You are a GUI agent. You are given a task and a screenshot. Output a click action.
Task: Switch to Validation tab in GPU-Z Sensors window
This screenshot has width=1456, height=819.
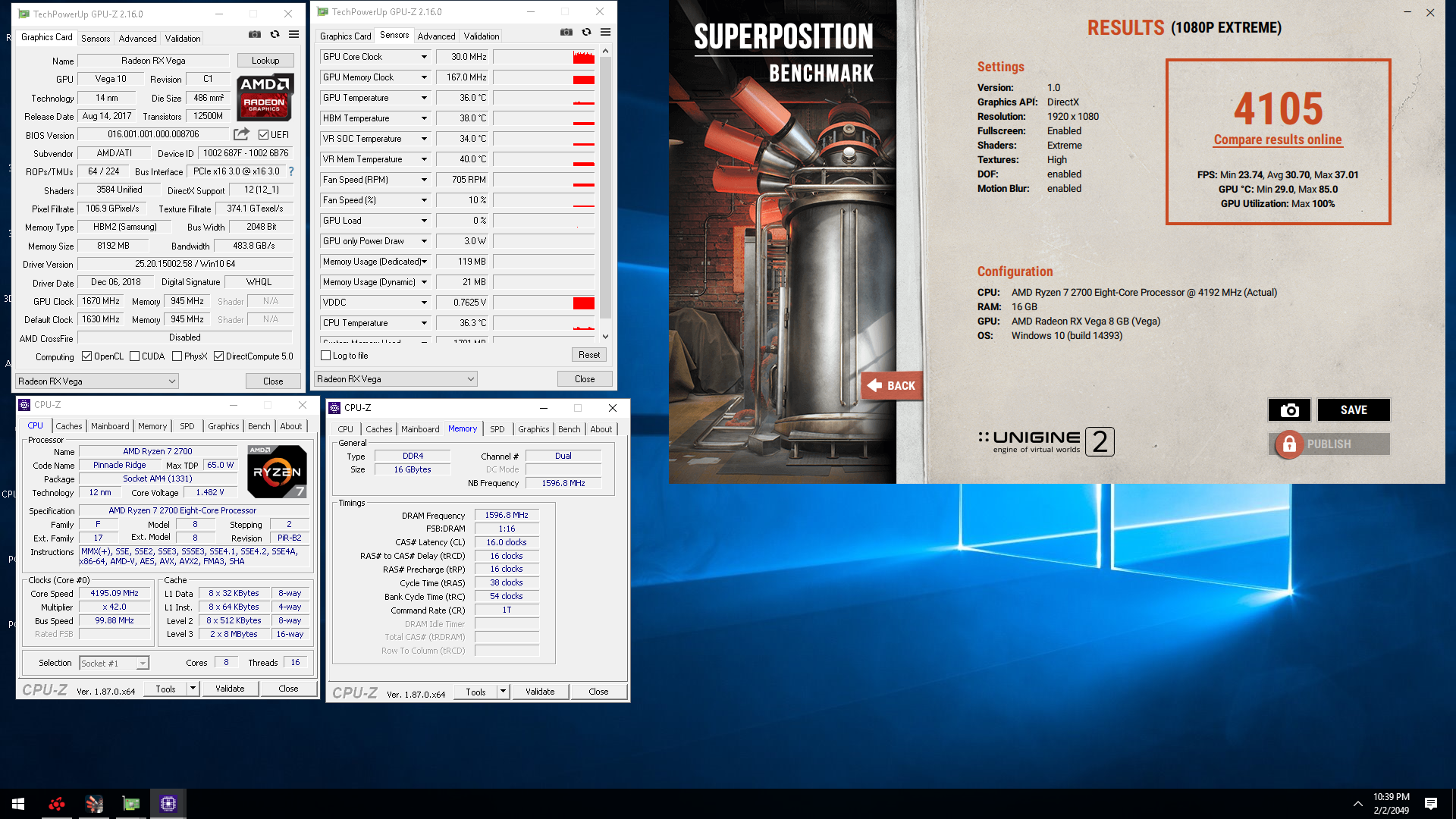[x=481, y=36]
